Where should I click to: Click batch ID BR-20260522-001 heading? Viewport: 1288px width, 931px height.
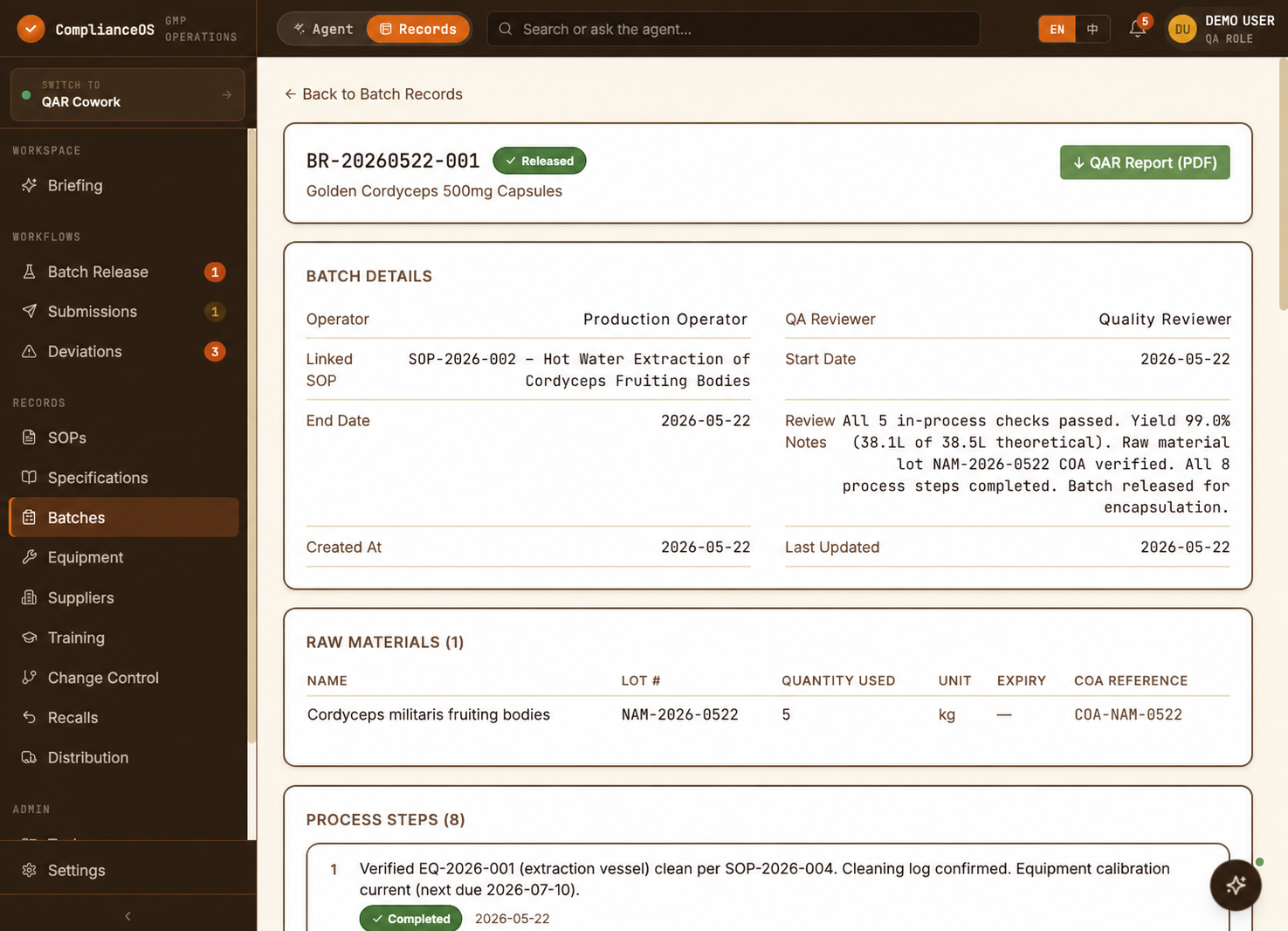point(393,161)
